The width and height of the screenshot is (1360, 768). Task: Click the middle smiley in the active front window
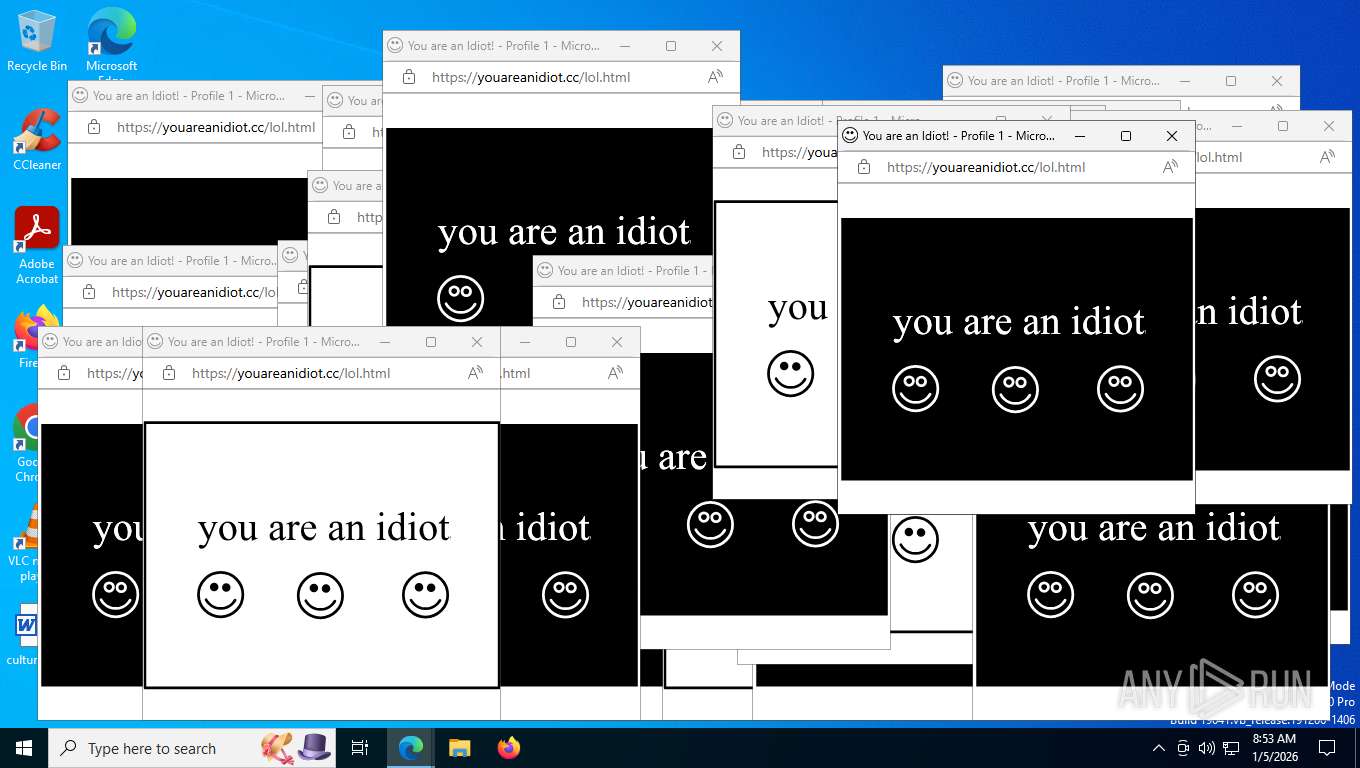1015,388
